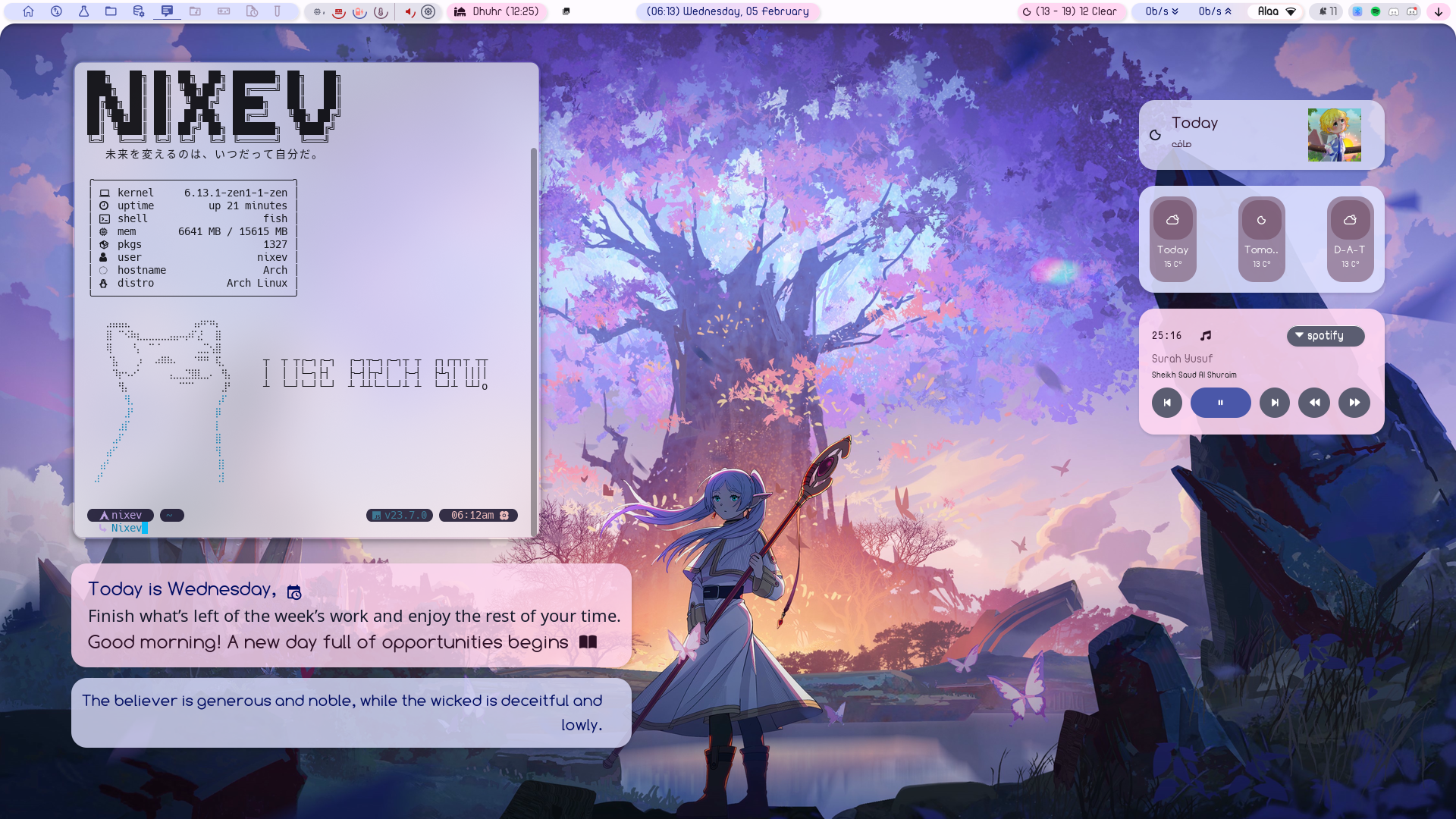Click the Bluetooth tray icon
Screen dimensions: 1456x819
tap(1357, 11)
